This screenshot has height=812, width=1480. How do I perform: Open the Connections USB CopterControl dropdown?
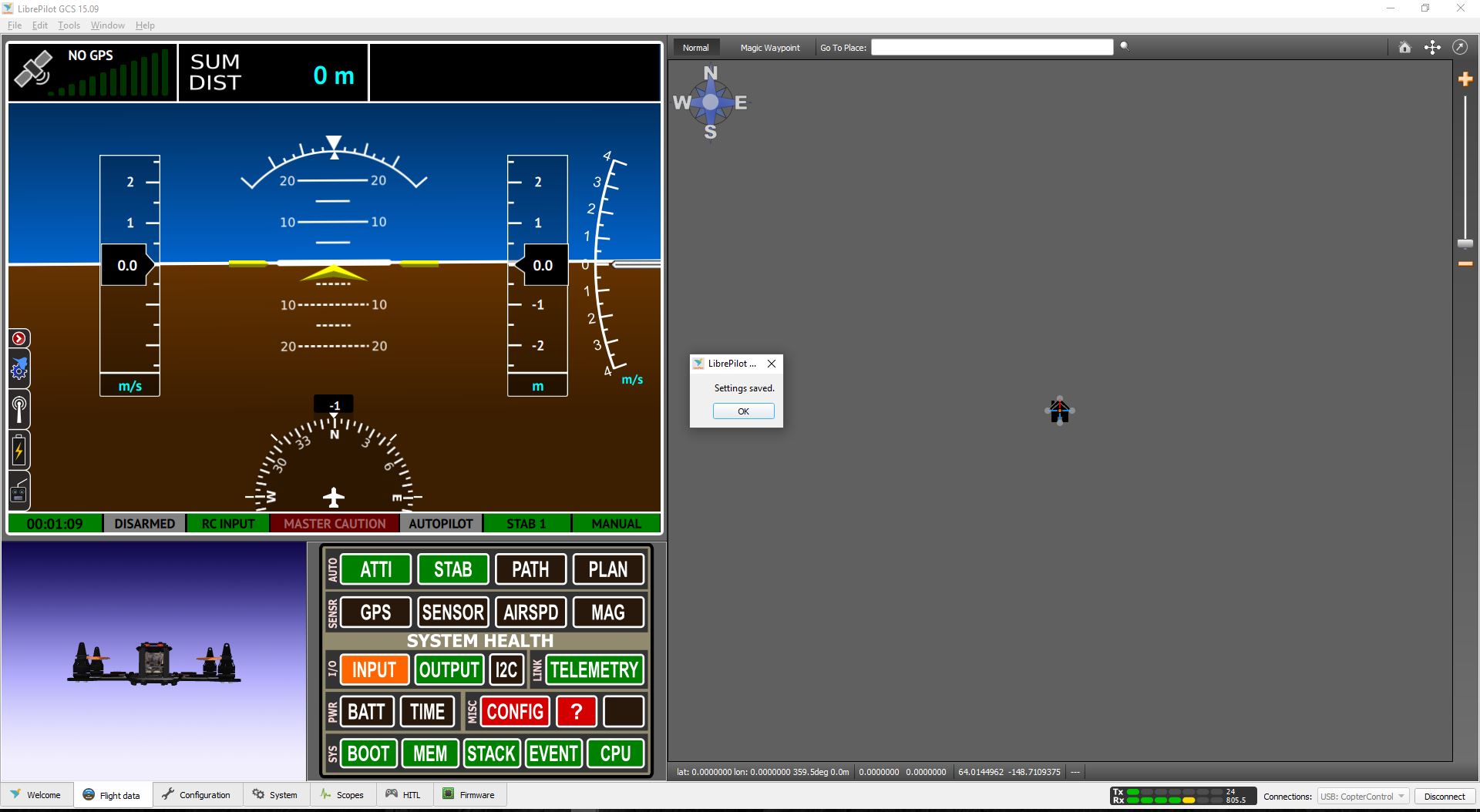tap(1363, 797)
